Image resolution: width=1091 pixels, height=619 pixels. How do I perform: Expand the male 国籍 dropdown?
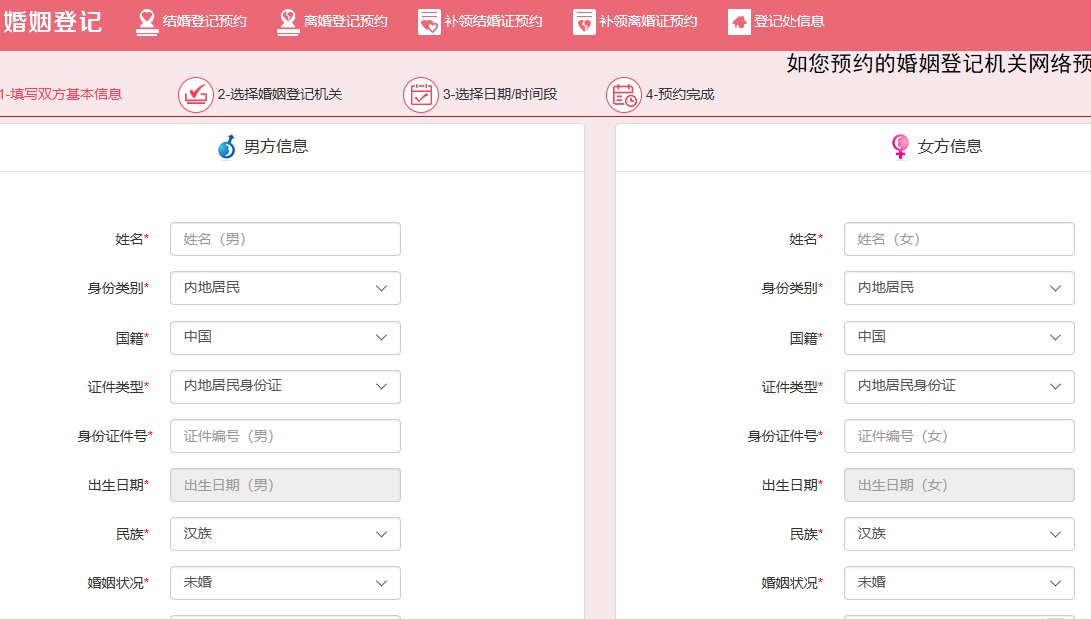coord(285,337)
